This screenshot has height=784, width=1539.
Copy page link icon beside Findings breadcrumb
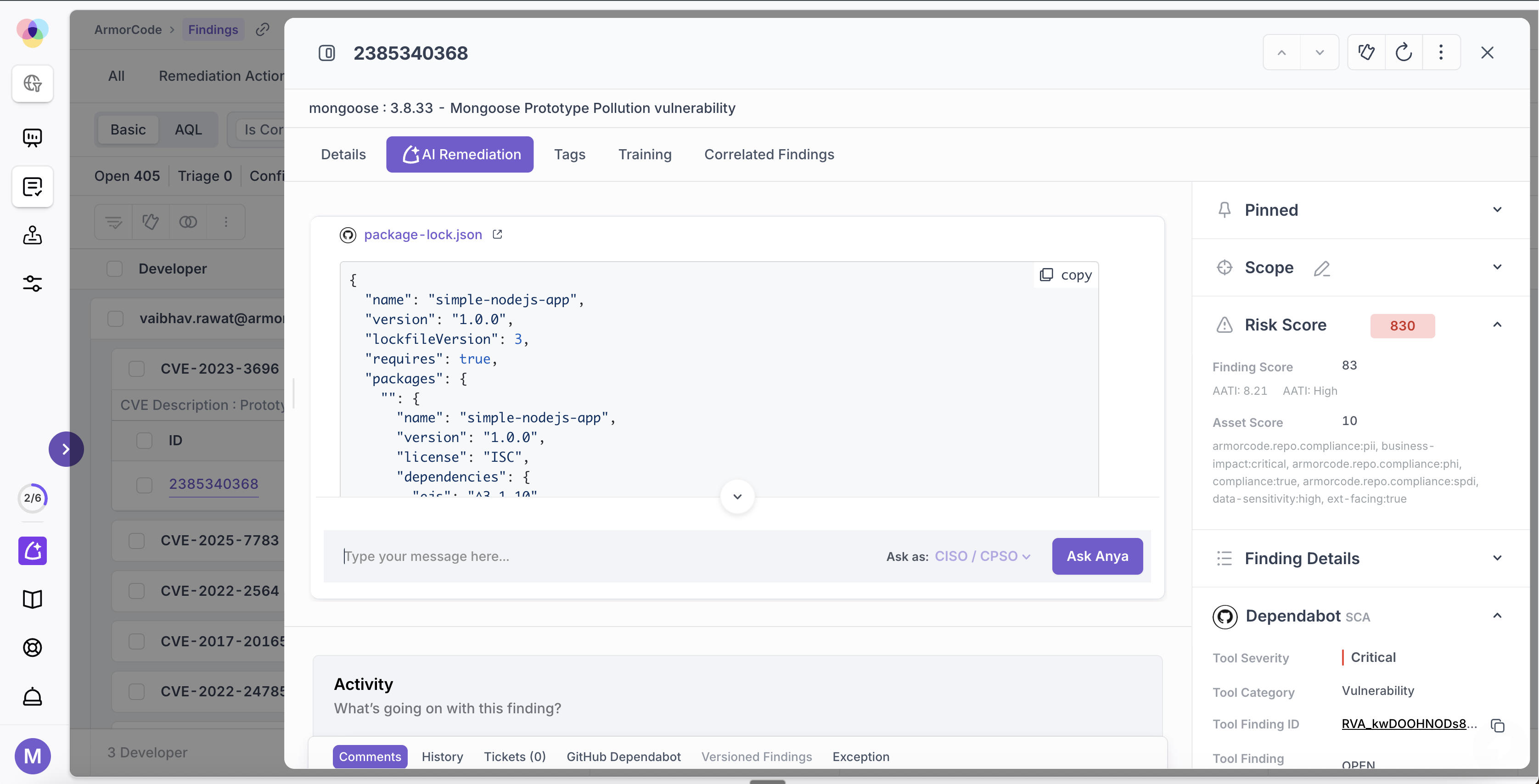[x=262, y=29]
